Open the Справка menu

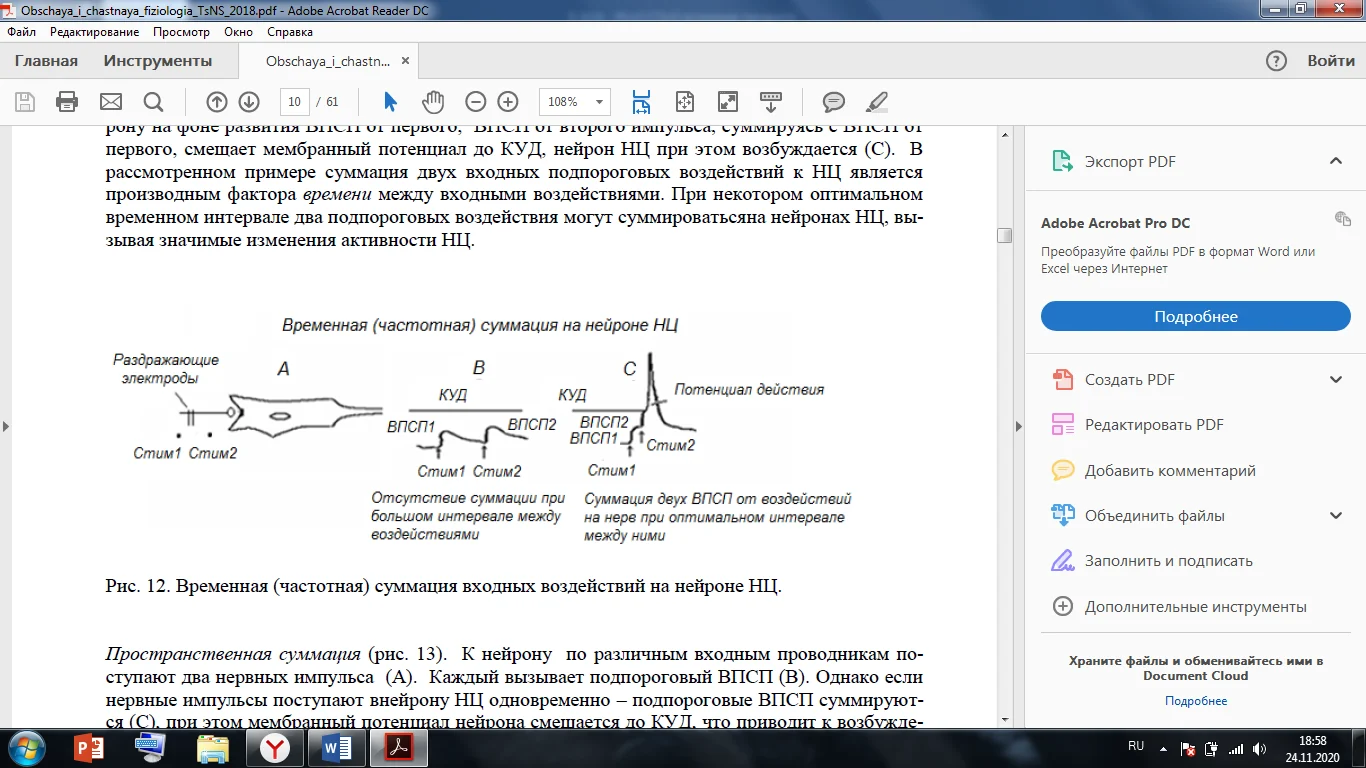290,32
